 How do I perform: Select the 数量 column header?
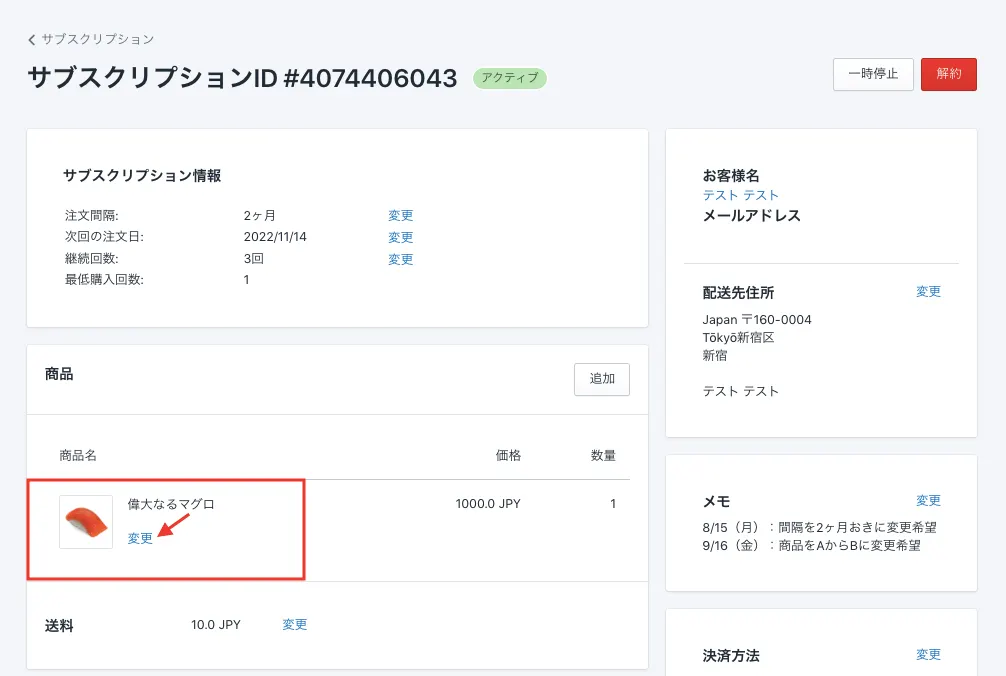coord(603,455)
